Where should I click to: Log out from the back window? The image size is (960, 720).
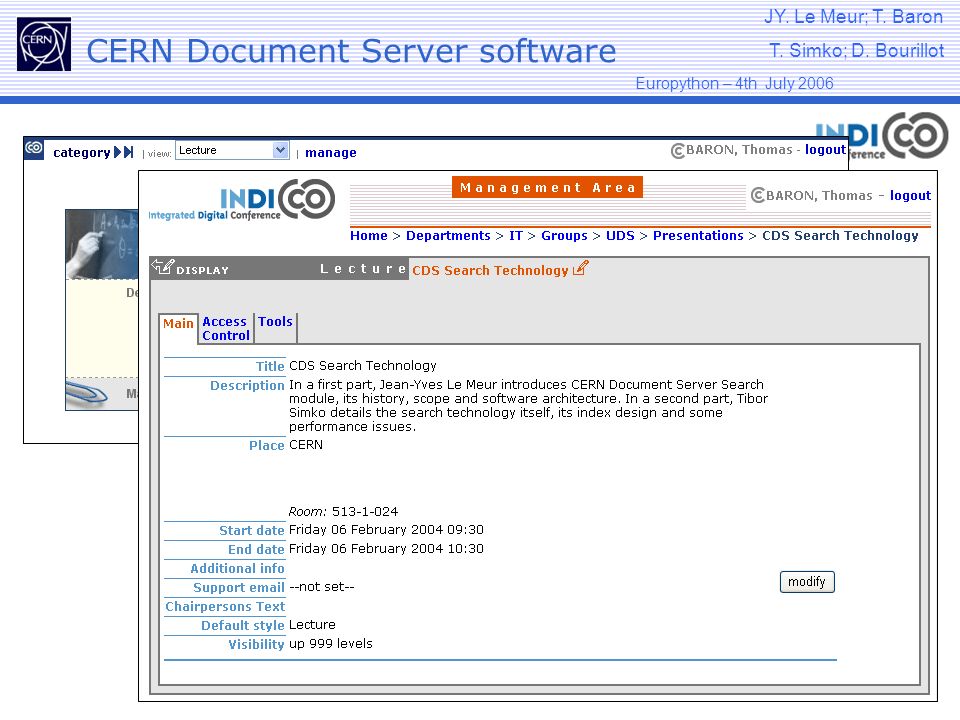pos(825,150)
